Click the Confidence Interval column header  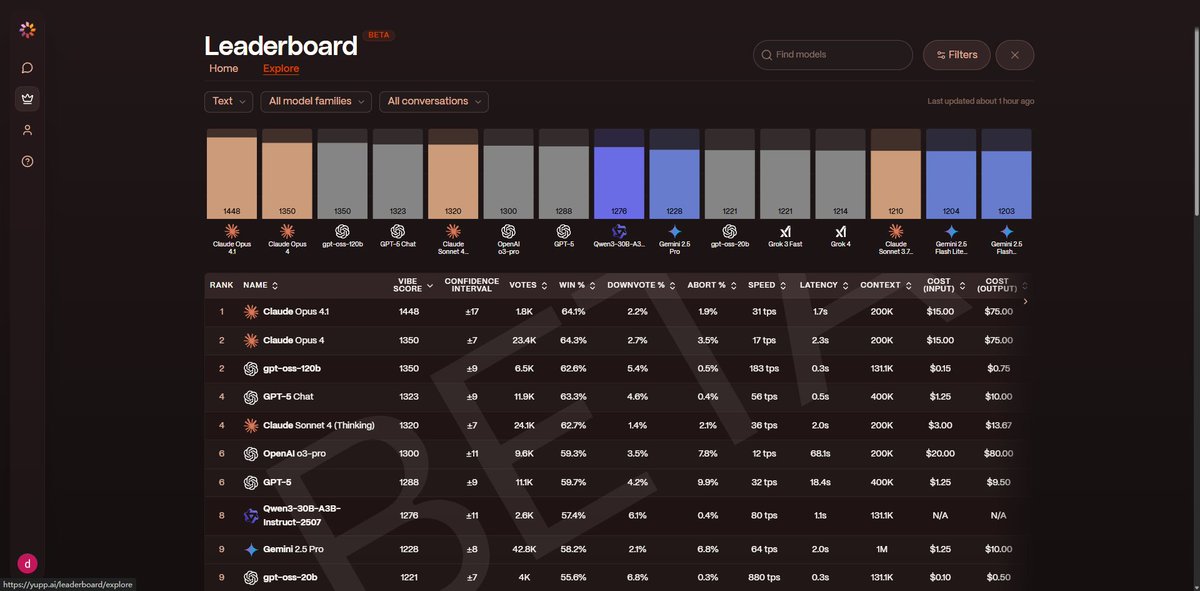point(472,285)
